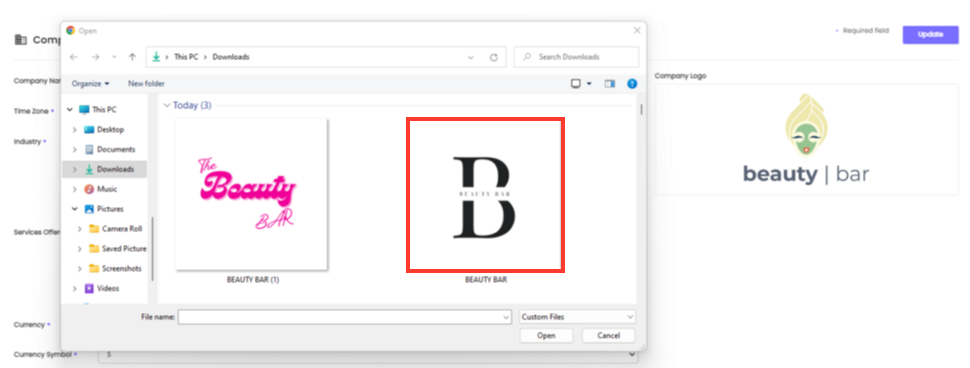This screenshot has height=368, width=970.
Task: Collapse the Today group header
Action: coord(166,106)
